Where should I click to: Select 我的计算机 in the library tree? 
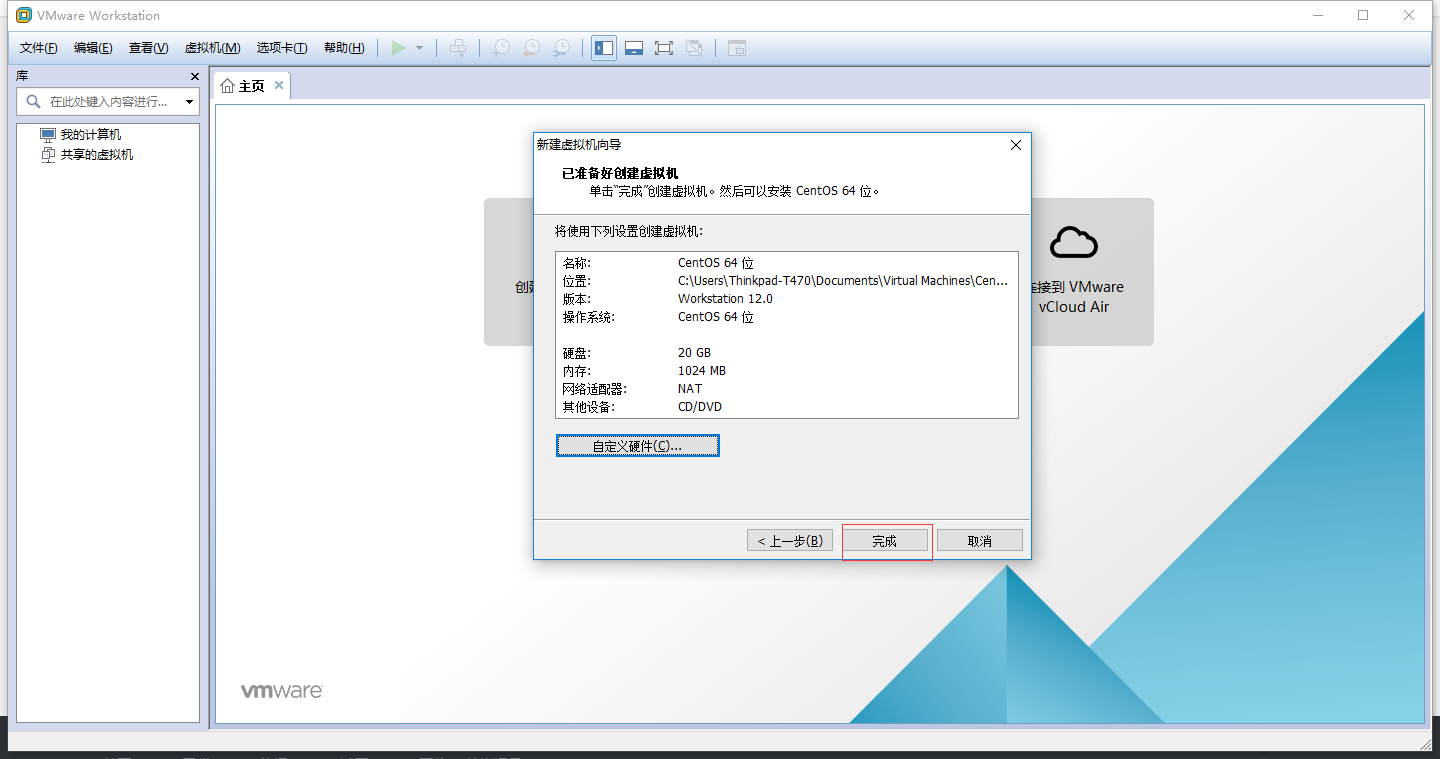pos(91,134)
